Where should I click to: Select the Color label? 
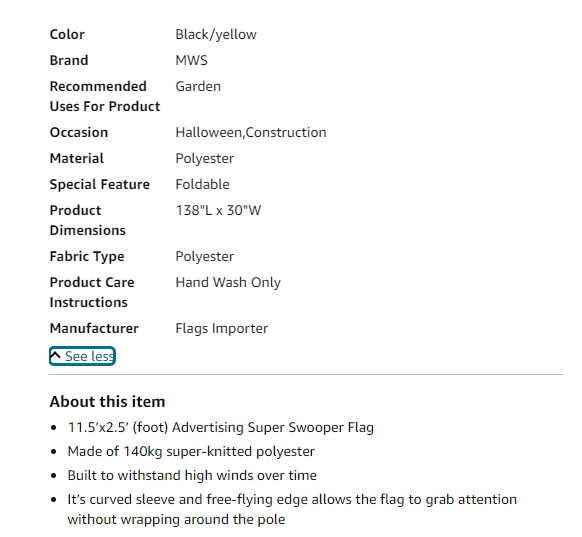pyautogui.click(x=67, y=35)
